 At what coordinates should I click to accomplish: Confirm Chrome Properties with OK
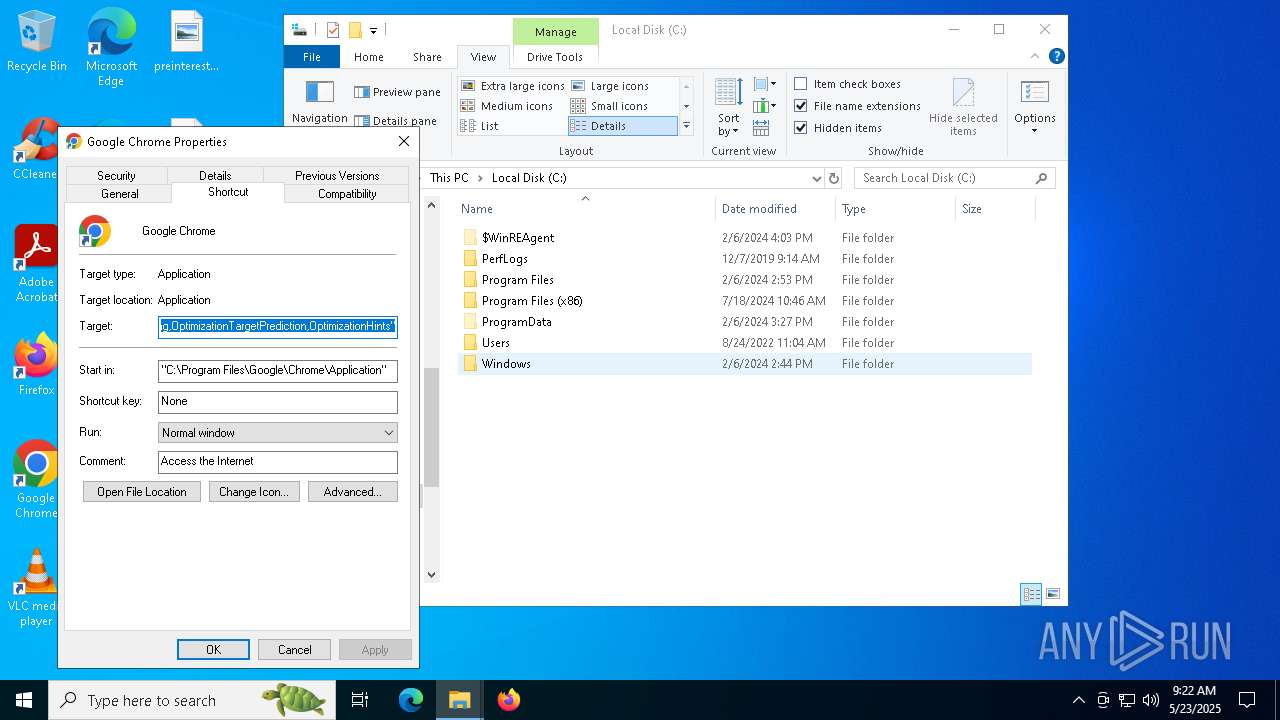coord(213,650)
